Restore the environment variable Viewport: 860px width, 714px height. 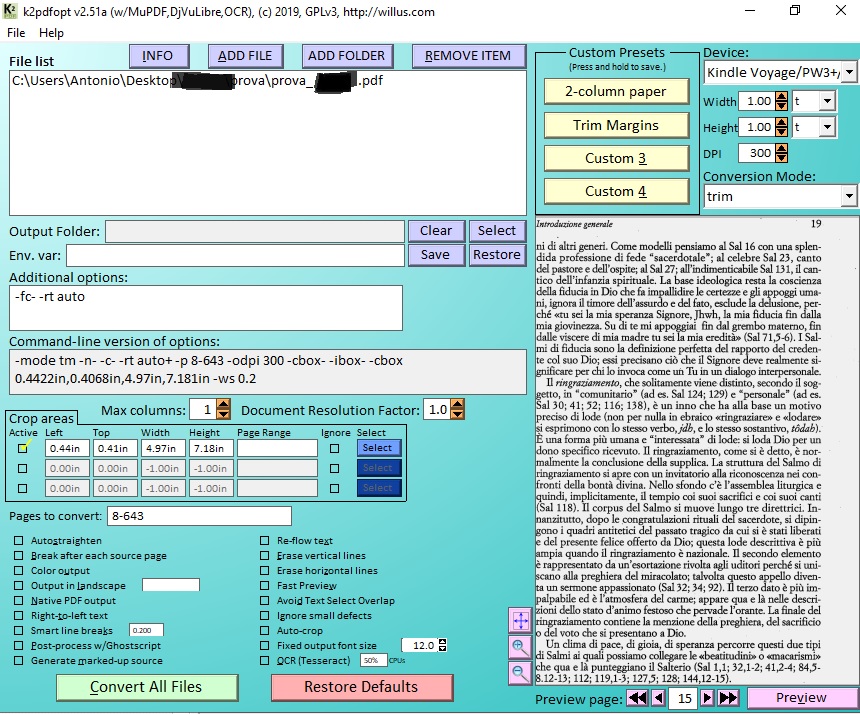point(496,255)
